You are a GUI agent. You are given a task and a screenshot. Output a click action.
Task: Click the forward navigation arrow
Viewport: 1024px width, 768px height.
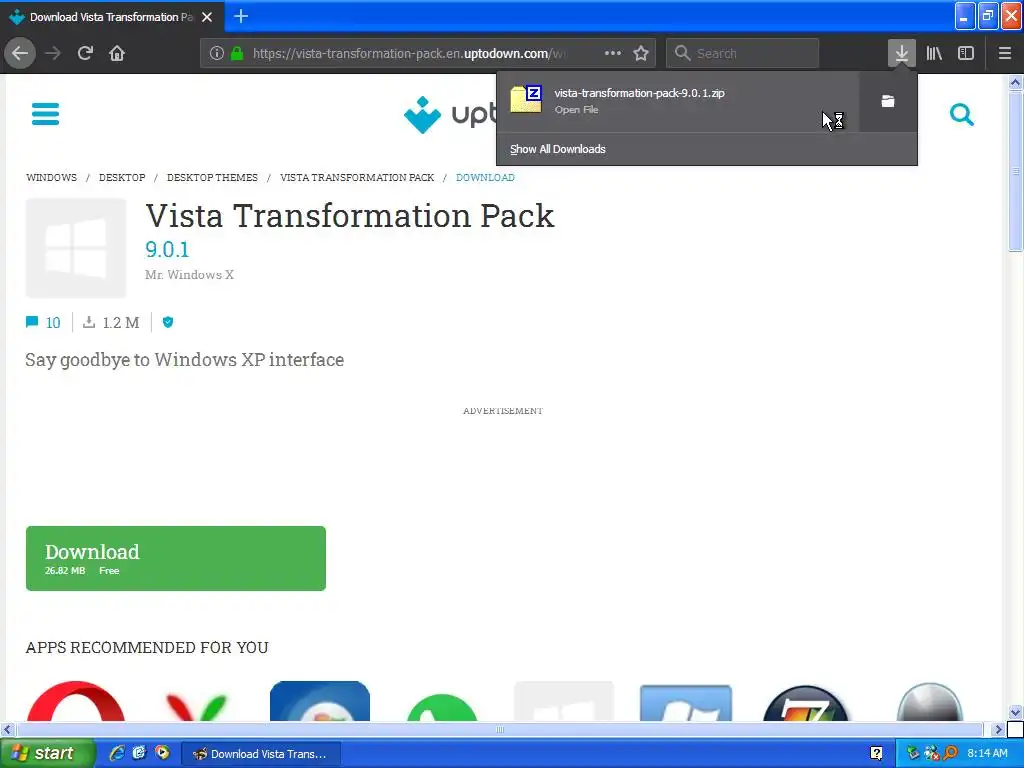click(x=53, y=53)
